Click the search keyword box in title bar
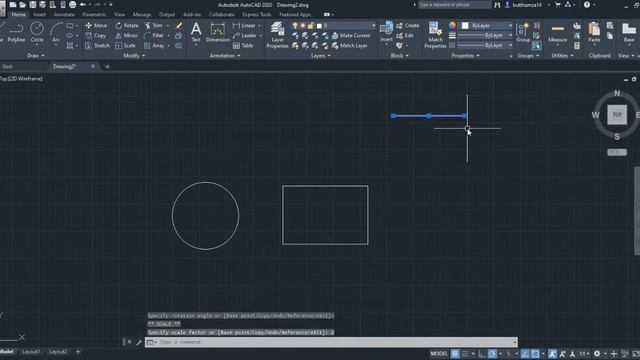The image size is (640, 360). point(454,5)
